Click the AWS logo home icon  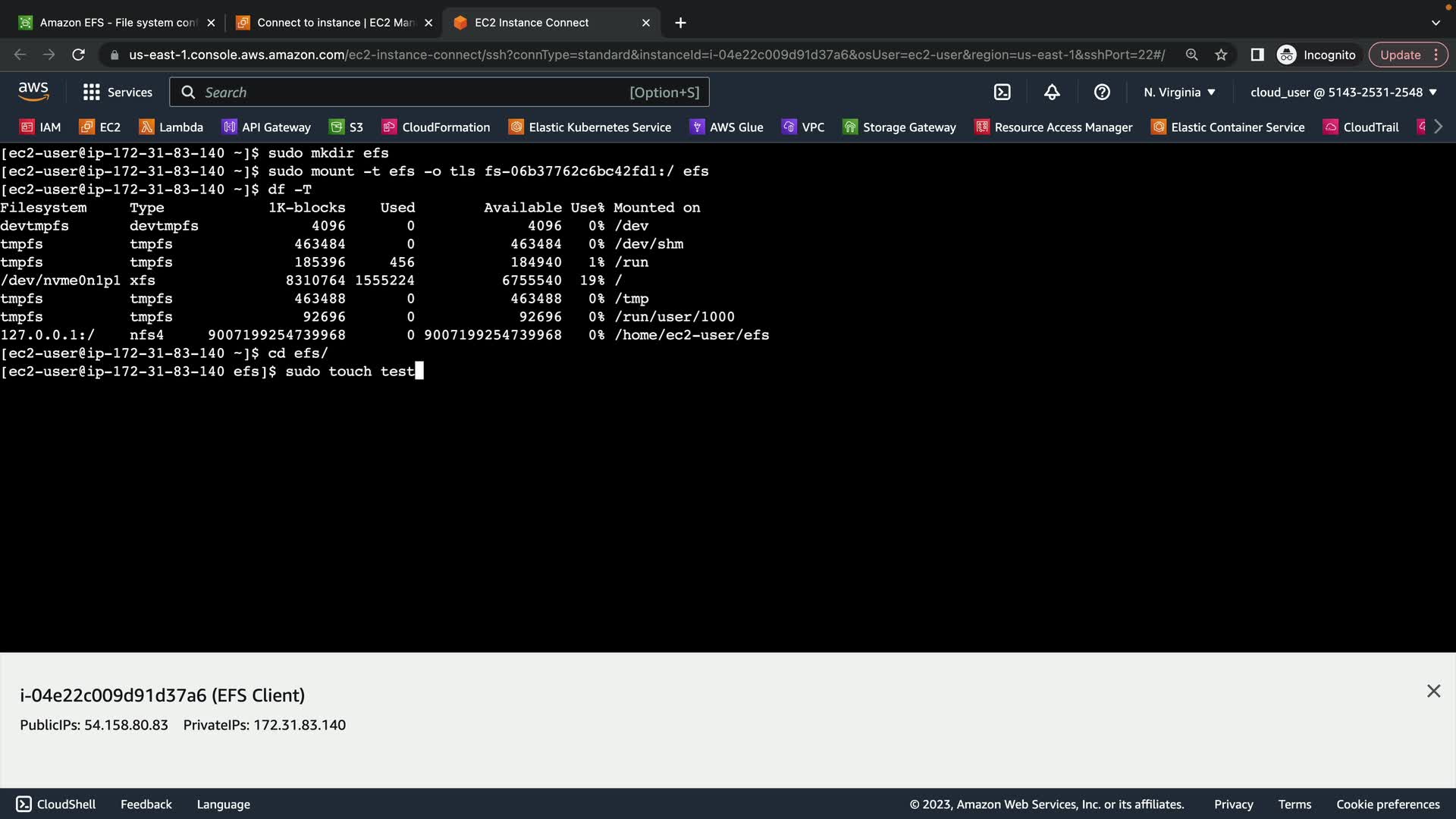[33, 92]
